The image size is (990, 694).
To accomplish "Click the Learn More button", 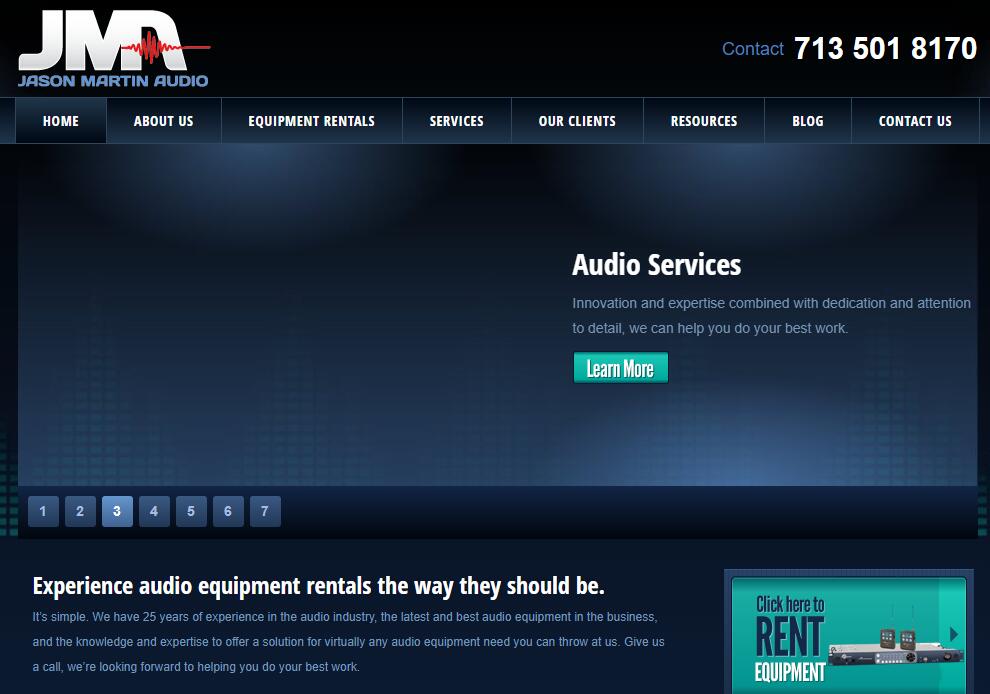I will pyautogui.click(x=621, y=368).
